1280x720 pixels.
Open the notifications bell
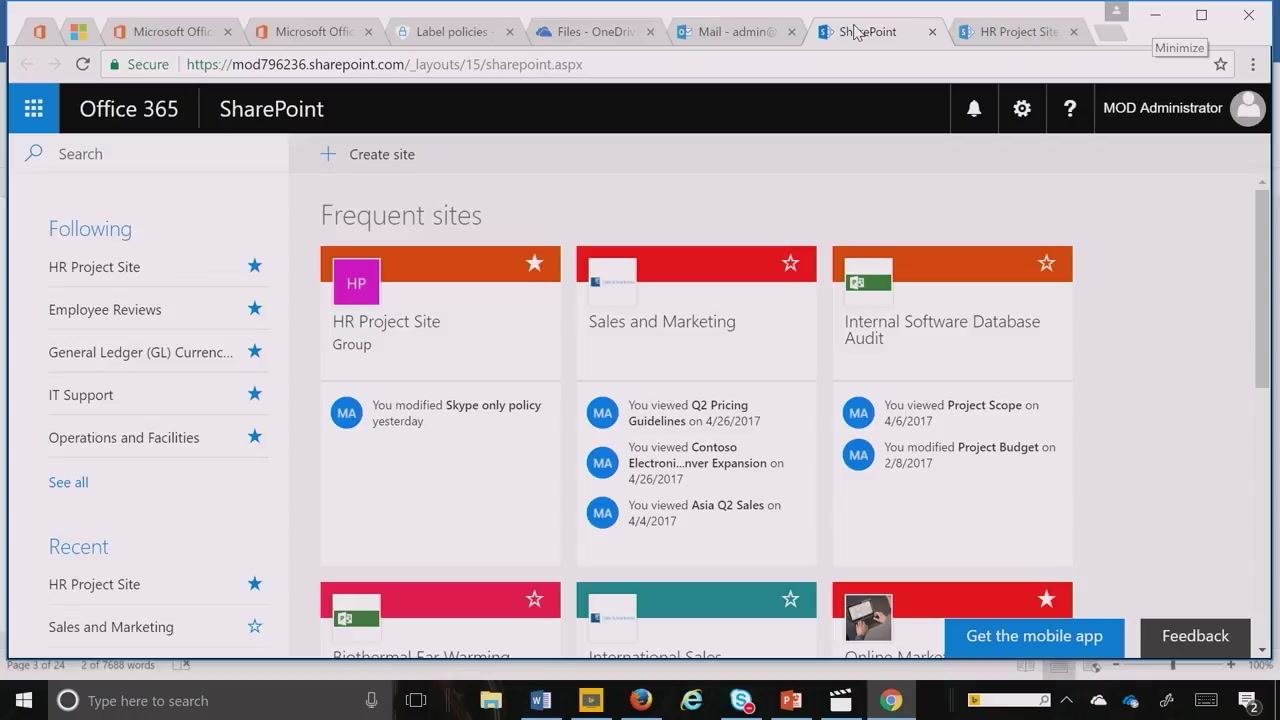pos(974,108)
